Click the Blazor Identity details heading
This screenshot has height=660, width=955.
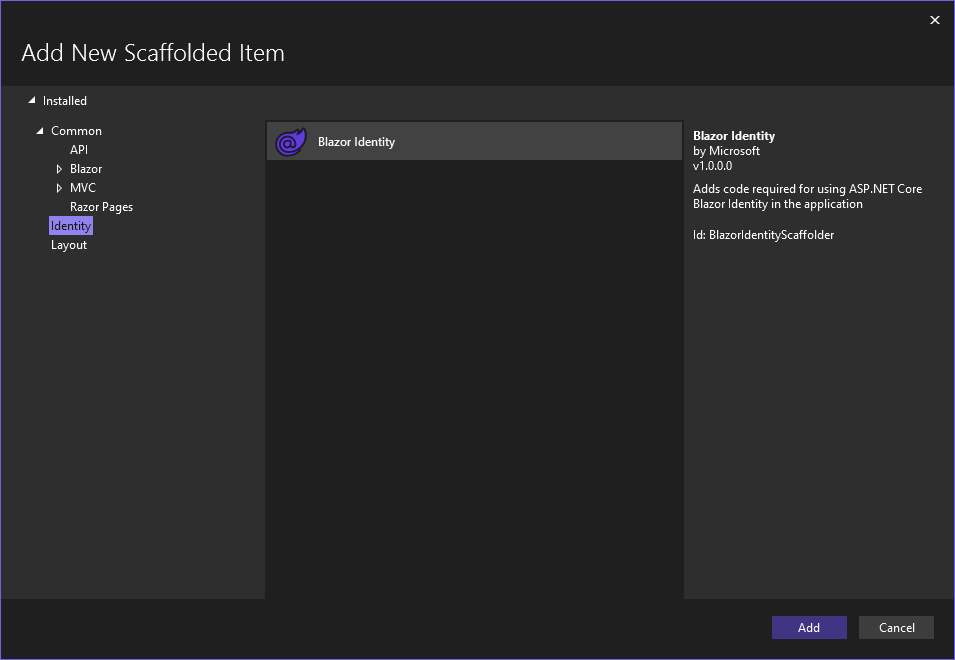pos(733,135)
